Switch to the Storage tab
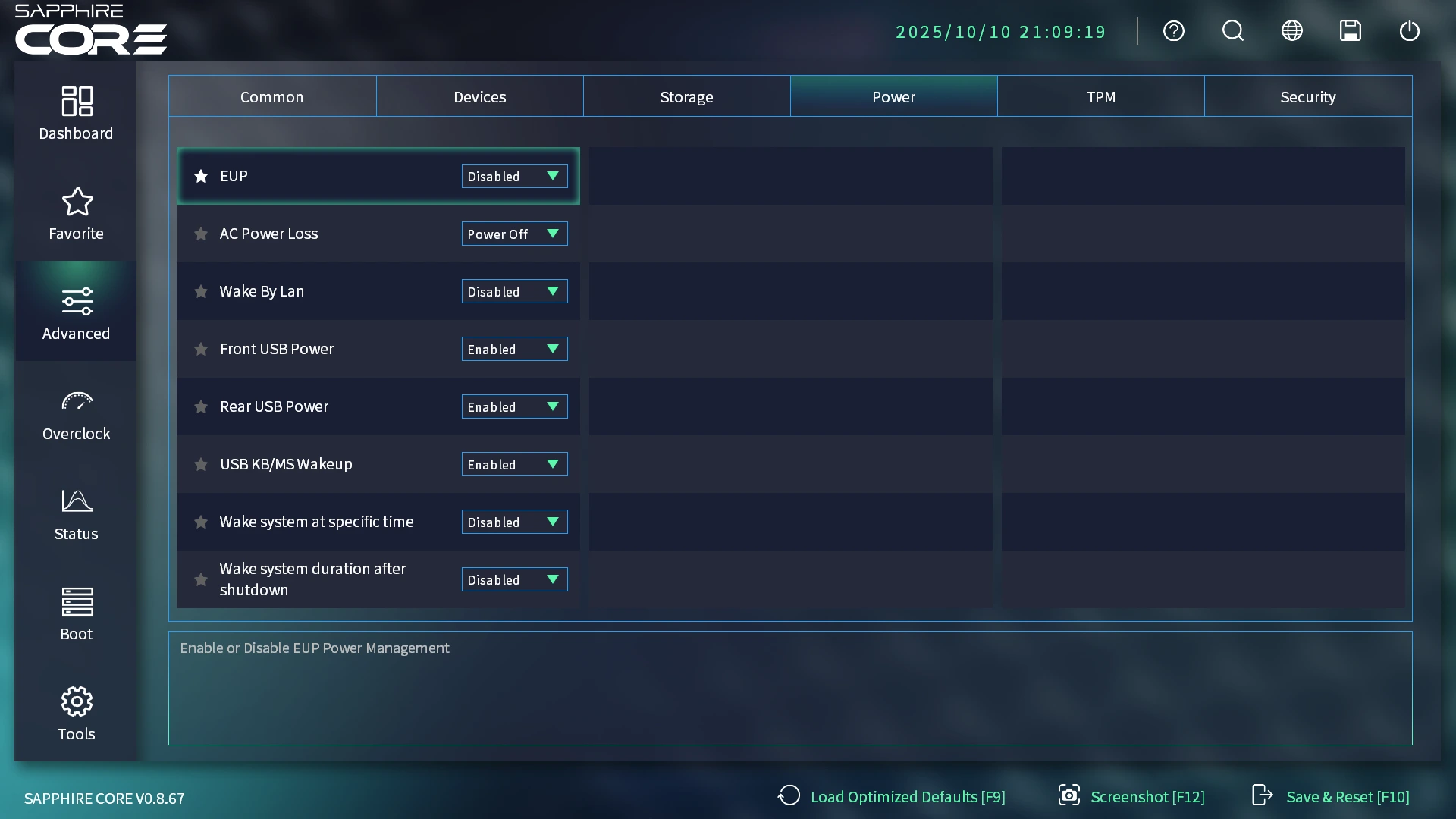 tap(686, 97)
